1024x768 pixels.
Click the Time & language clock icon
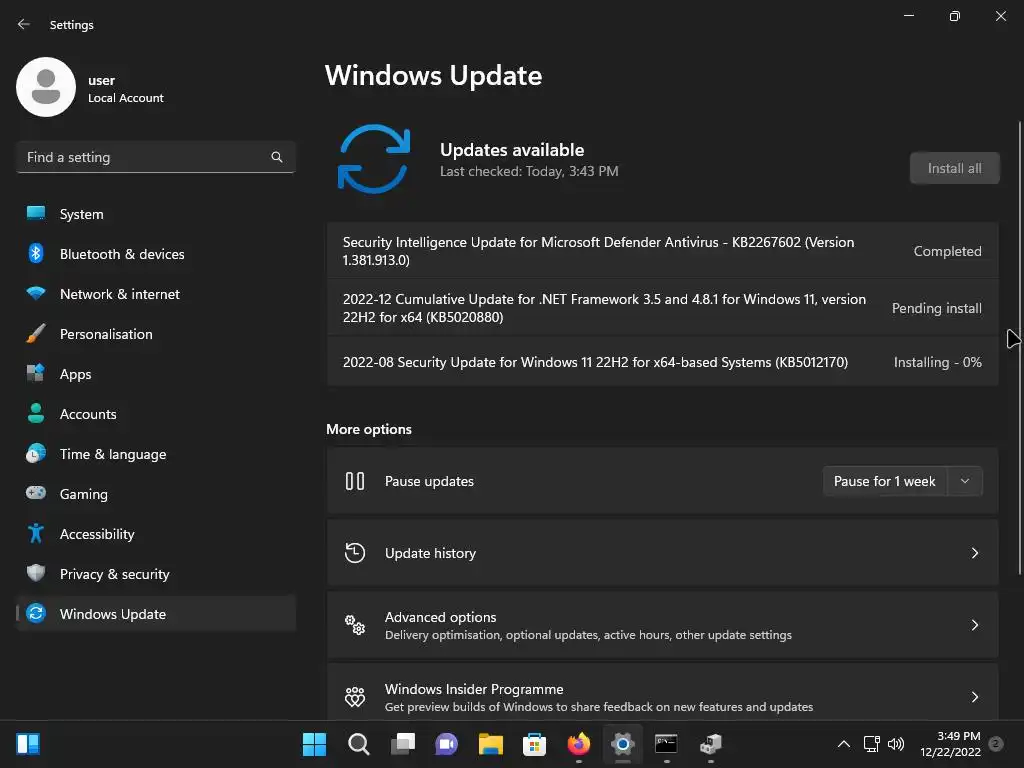[36, 454]
